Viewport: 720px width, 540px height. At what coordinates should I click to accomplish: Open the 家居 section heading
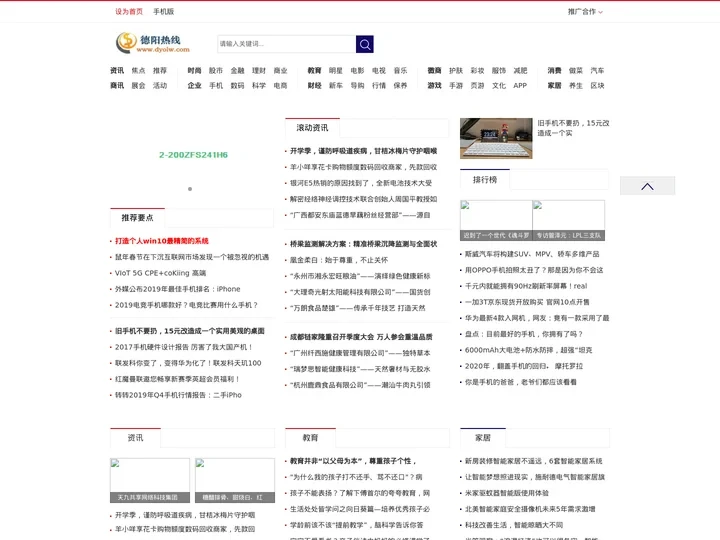click(483, 438)
